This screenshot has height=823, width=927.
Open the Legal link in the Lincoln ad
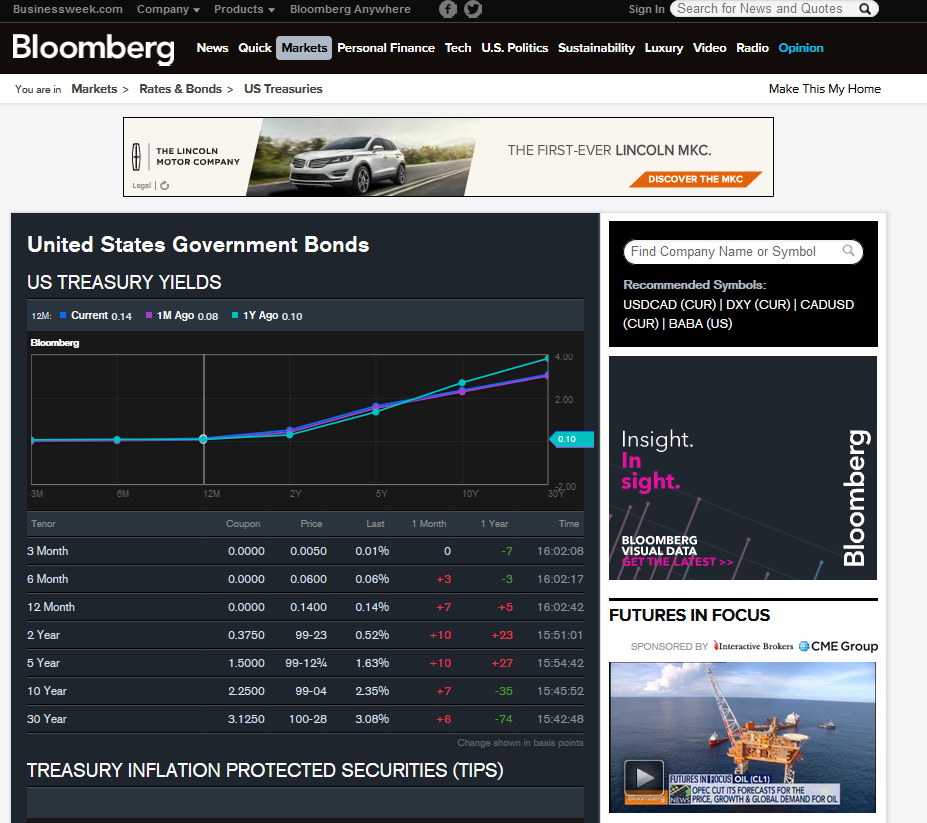pos(141,186)
